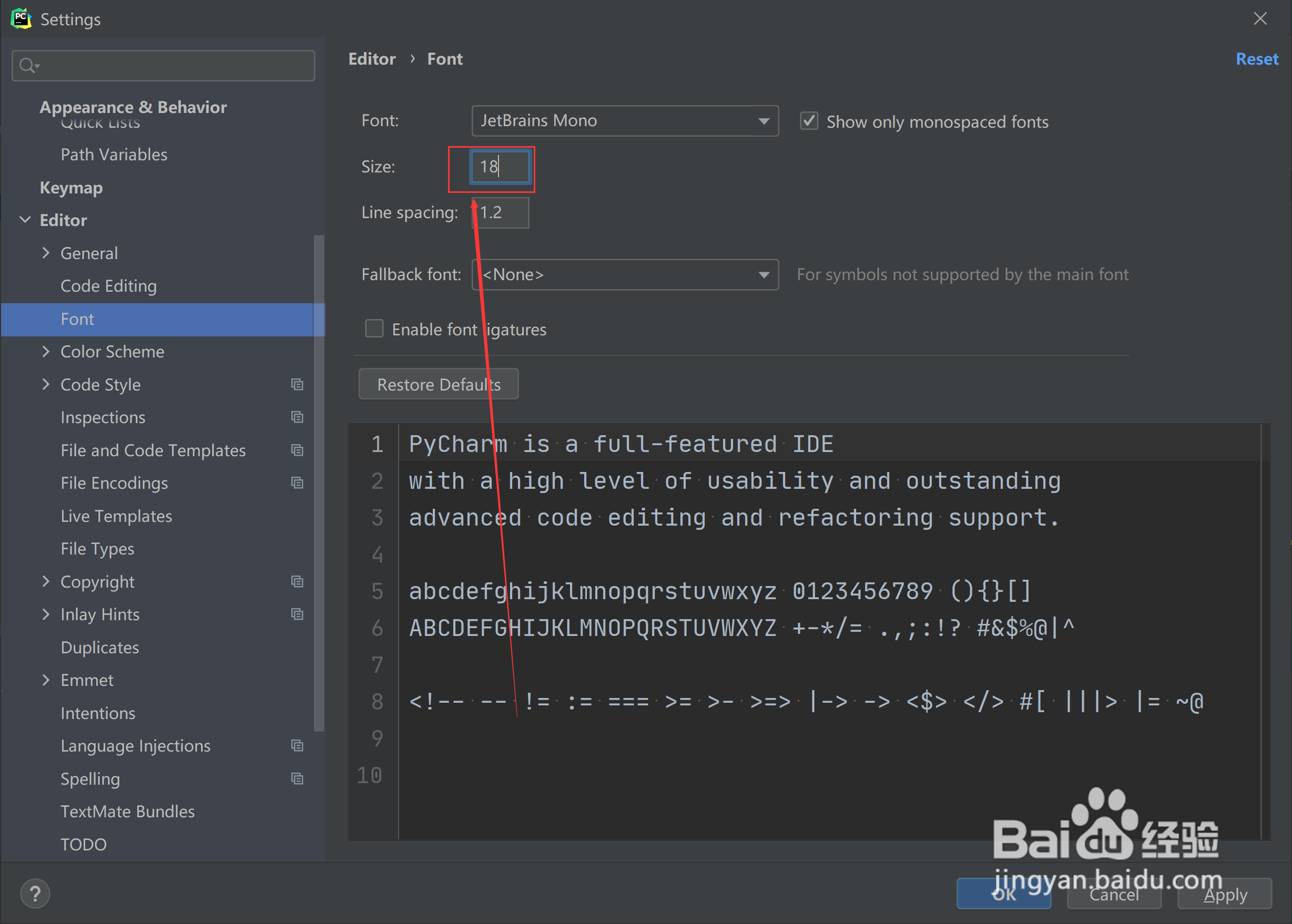Expand the Code Style node
Screen dimensions: 1292x924
pyautogui.click(x=46, y=385)
